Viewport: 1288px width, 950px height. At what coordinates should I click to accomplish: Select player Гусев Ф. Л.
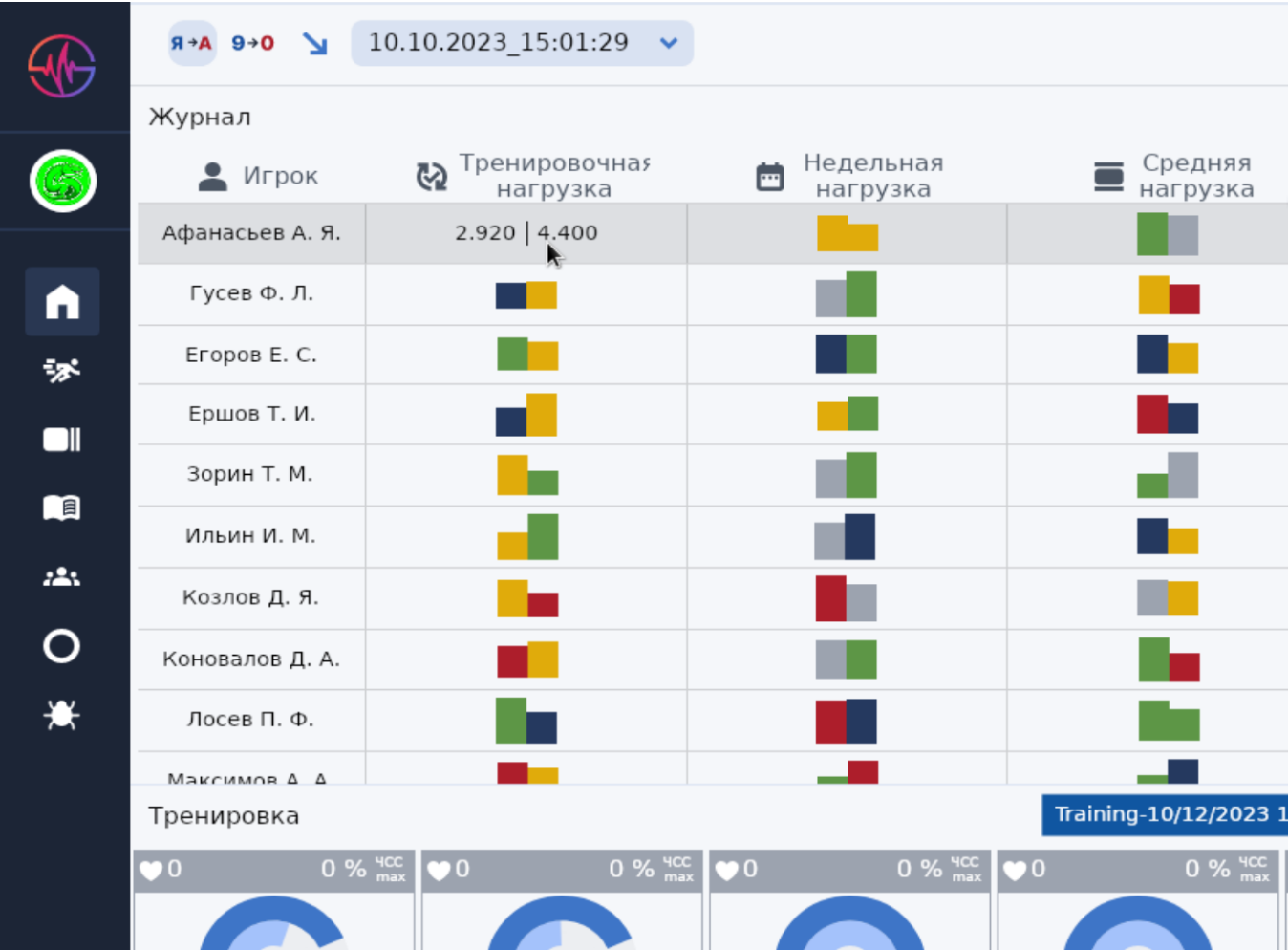click(251, 293)
